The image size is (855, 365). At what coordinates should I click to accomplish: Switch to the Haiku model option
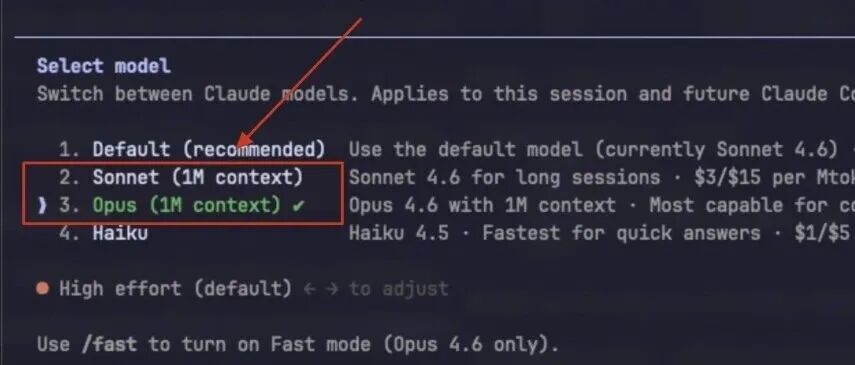point(103,233)
